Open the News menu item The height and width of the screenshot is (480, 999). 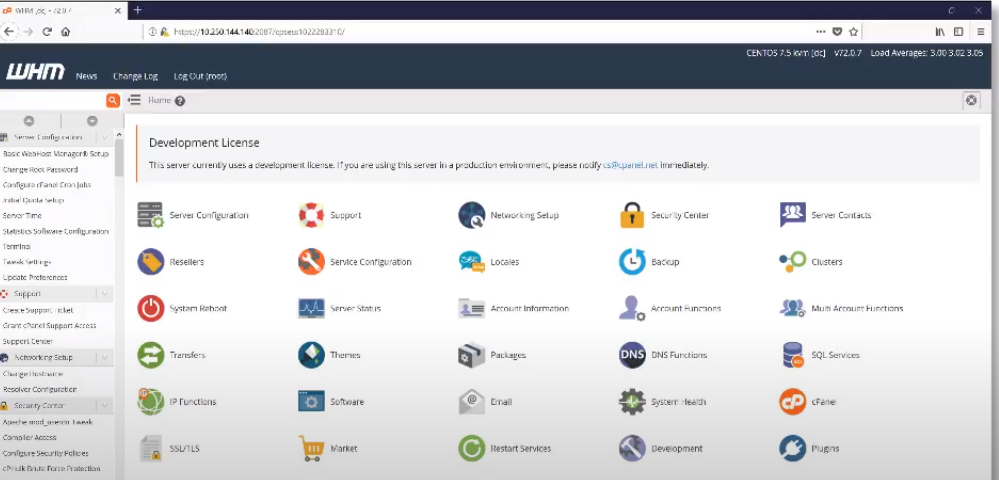point(87,76)
